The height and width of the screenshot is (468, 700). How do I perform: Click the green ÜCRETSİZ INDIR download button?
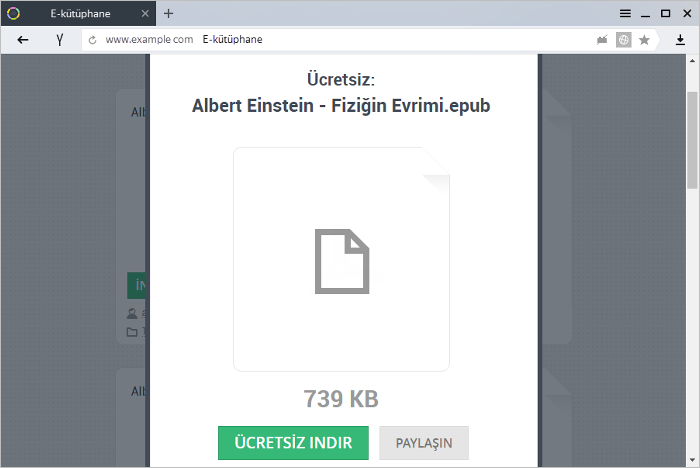click(293, 443)
